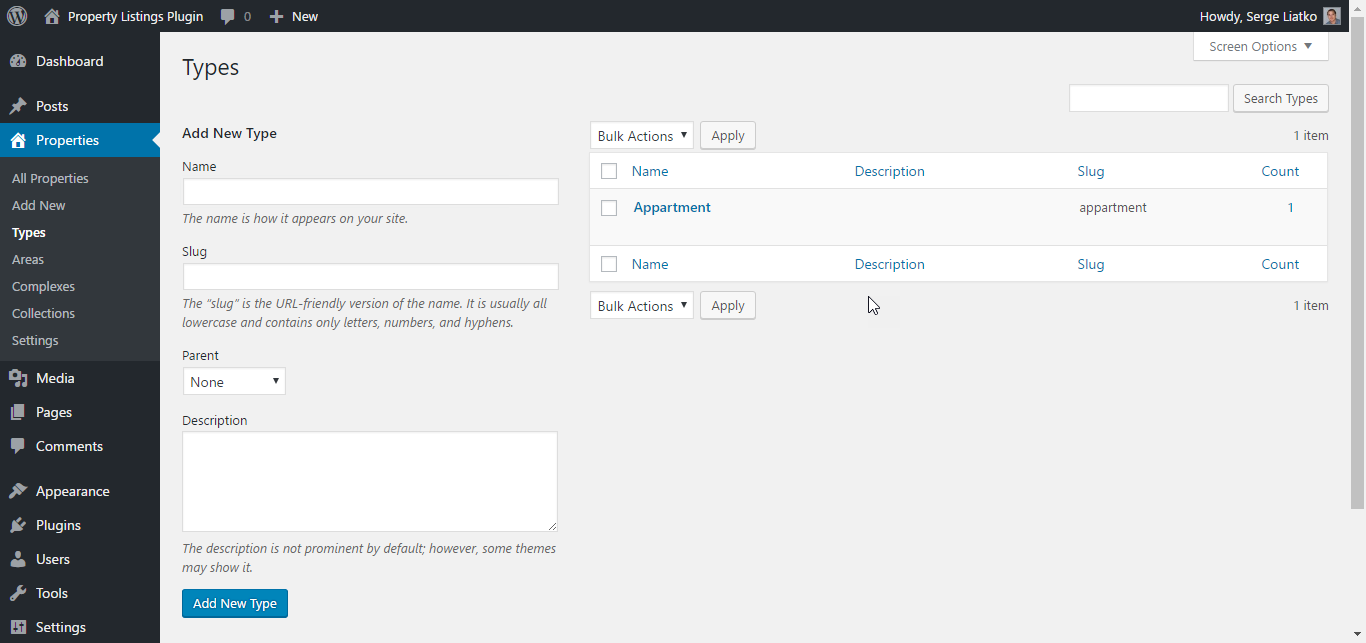Focus the Name input field

pos(370,192)
